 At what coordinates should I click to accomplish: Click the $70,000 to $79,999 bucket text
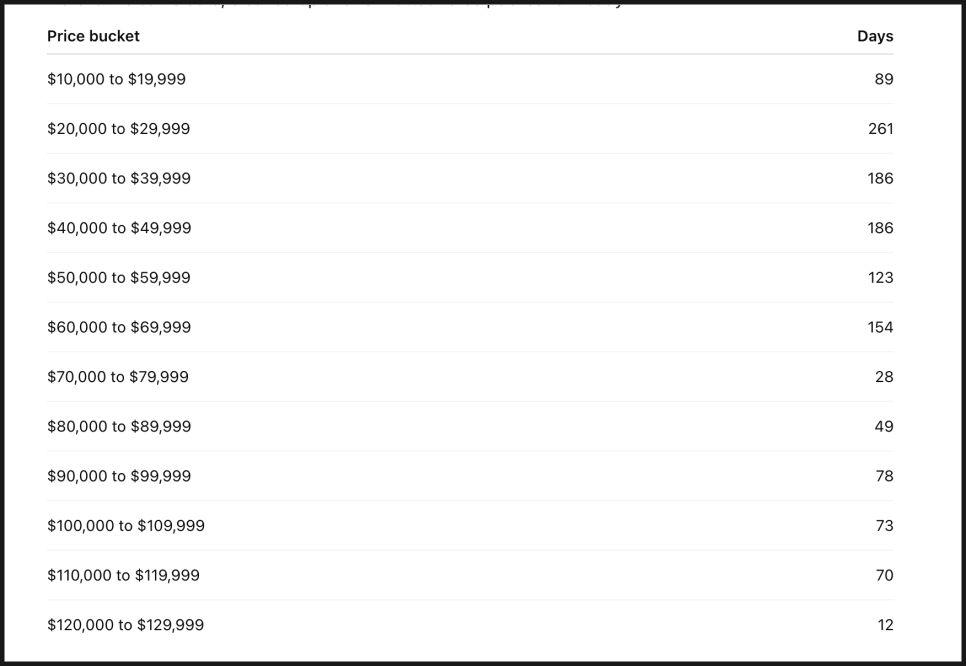point(118,377)
